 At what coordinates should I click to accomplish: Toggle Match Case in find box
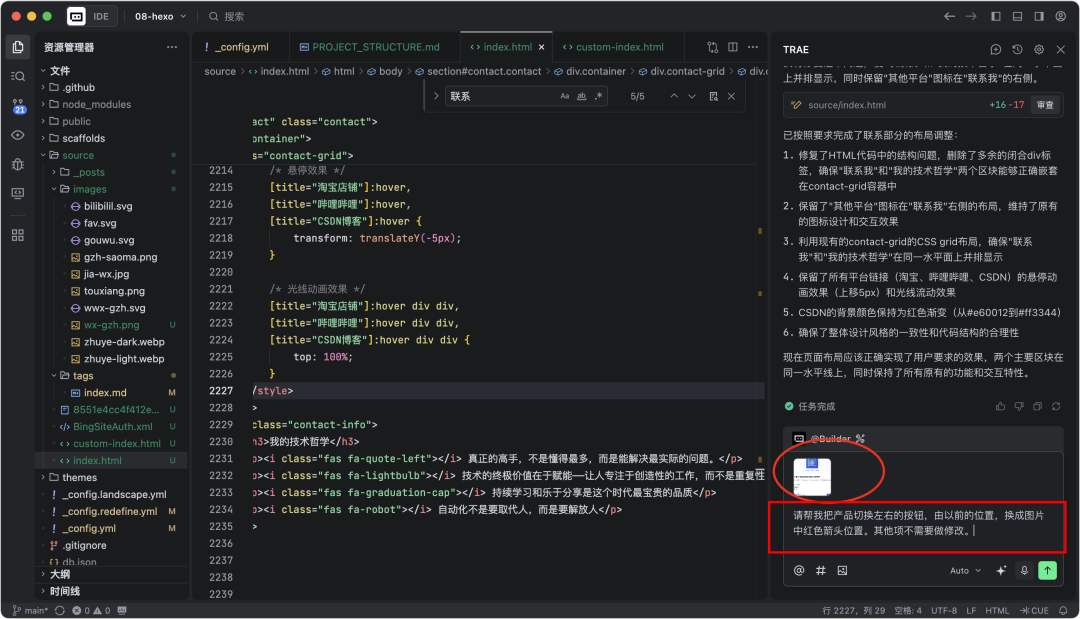tap(565, 96)
